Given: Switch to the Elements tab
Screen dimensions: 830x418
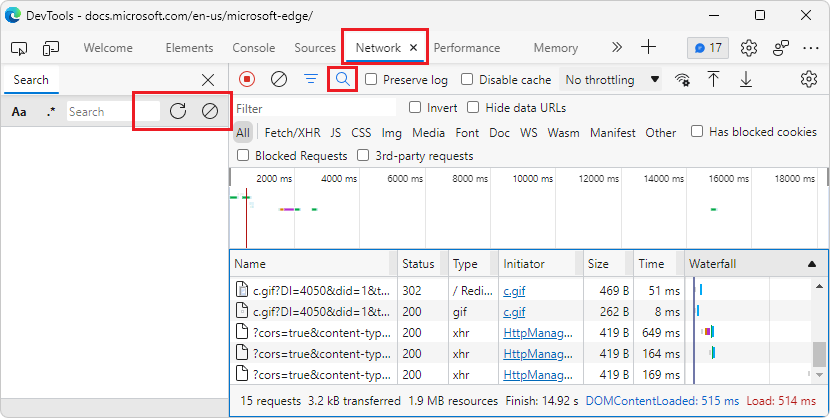Looking at the screenshot, I should click(x=189, y=48).
